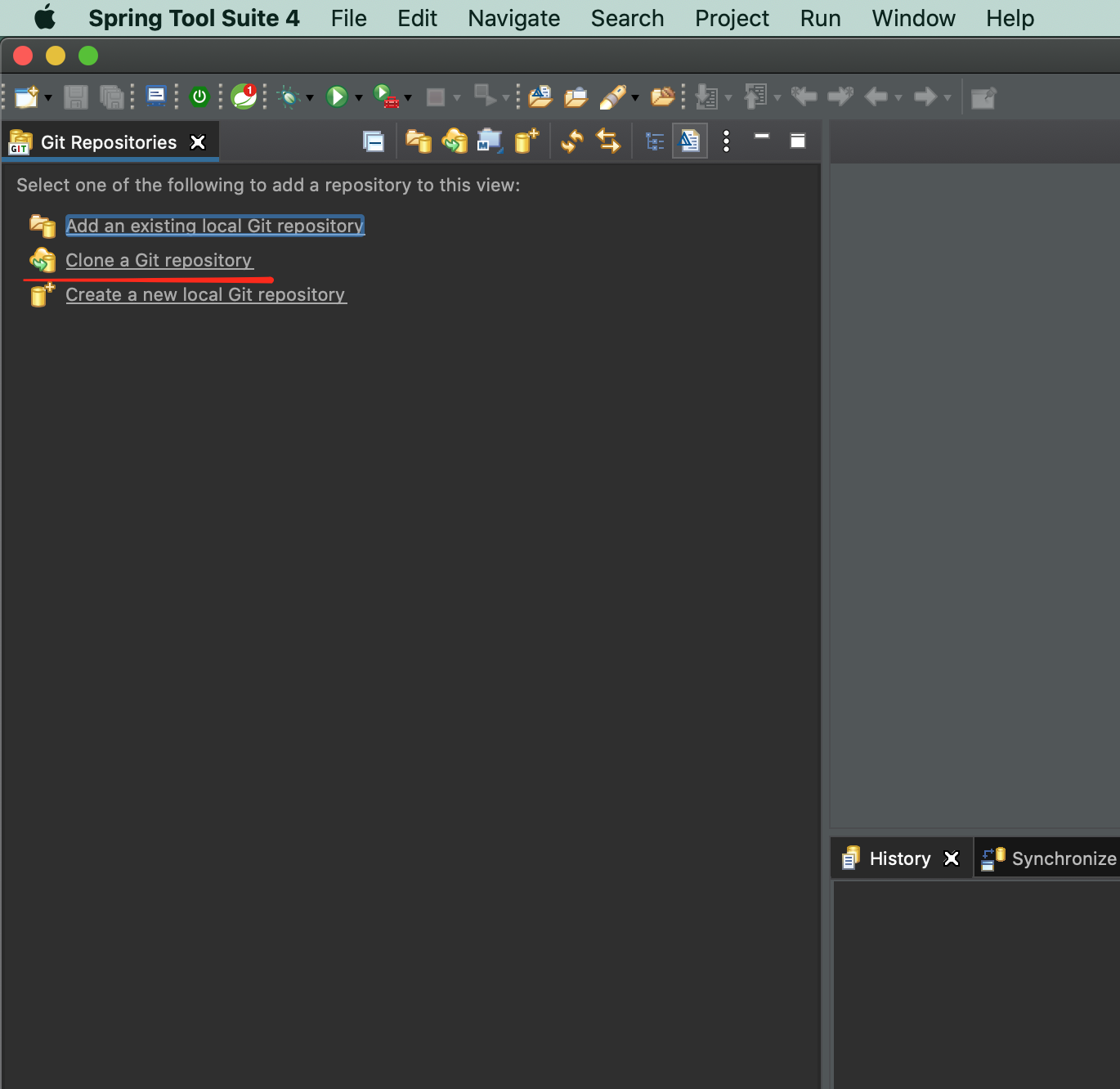Expand the External Tools dropdown arrow
This screenshot has width=1120, height=1089.
[x=408, y=98]
